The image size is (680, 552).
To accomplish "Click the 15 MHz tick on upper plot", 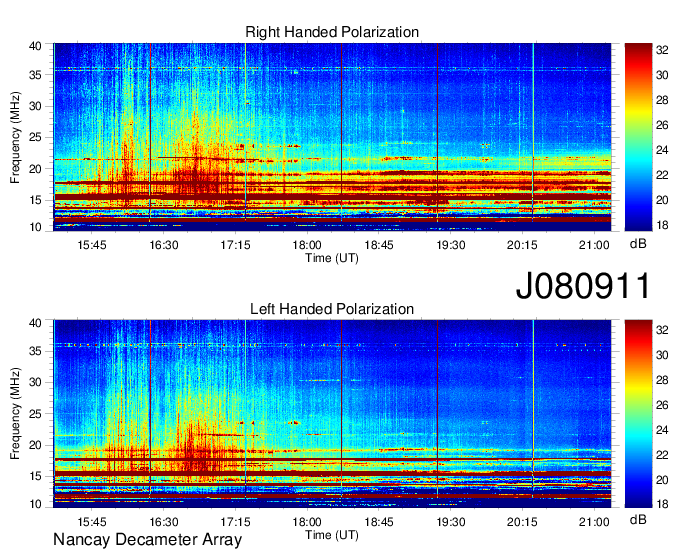I will 36,200.
